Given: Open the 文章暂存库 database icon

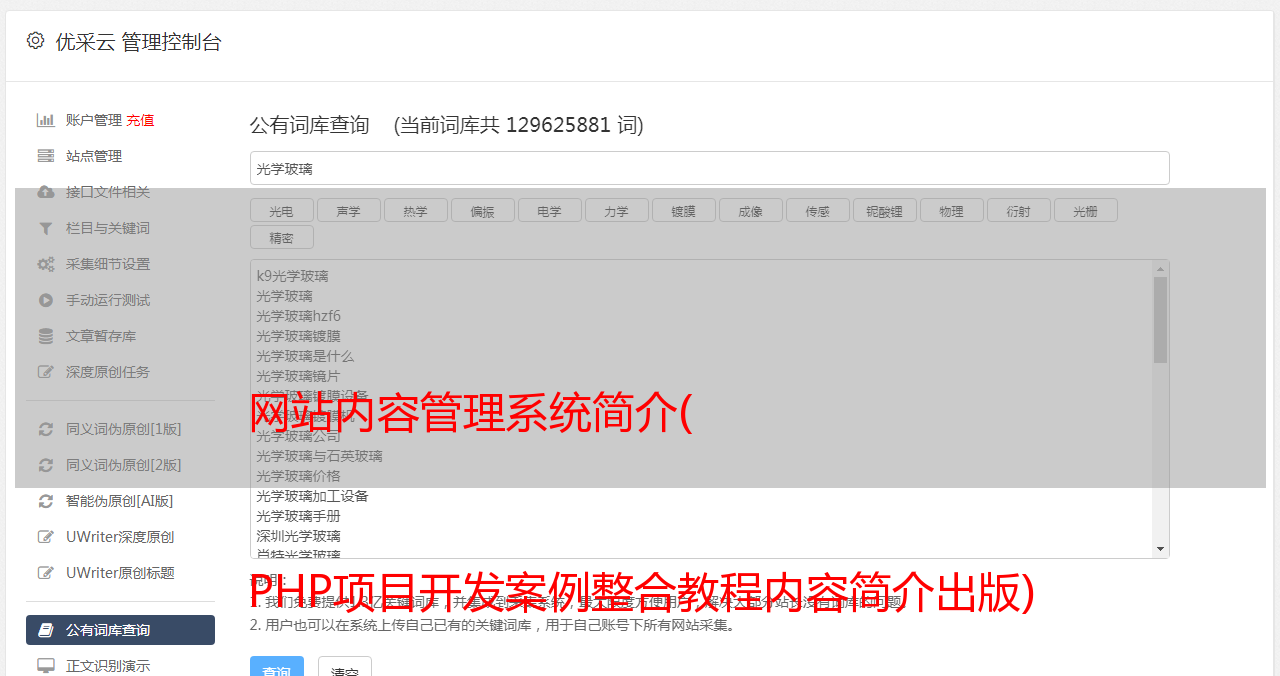Looking at the screenshot, I should [45, 336].
